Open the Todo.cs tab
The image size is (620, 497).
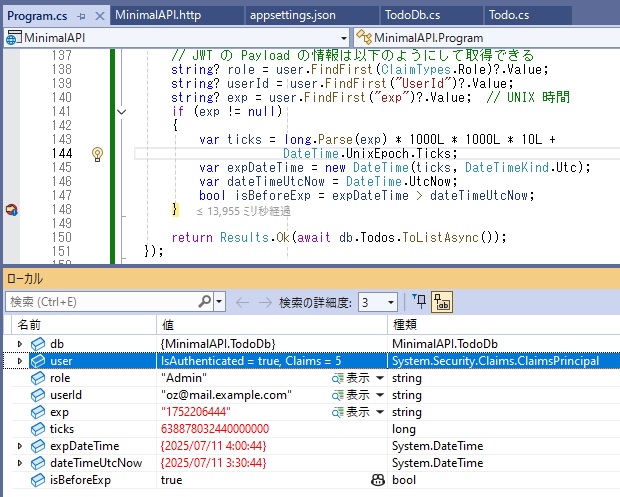point(509,15)
